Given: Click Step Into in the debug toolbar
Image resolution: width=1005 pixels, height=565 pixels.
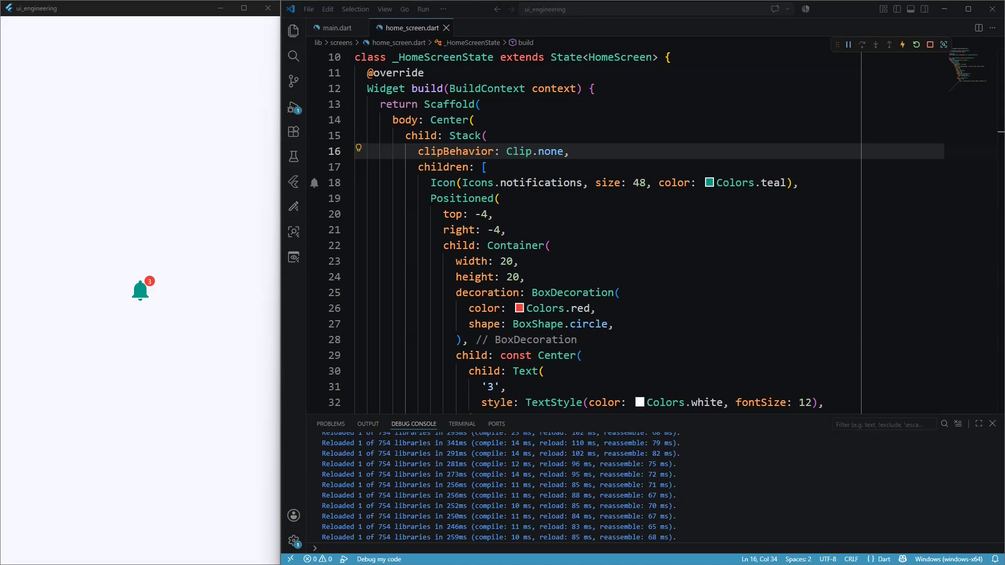Looking at the screenshot, I should (x=876, y=45).
